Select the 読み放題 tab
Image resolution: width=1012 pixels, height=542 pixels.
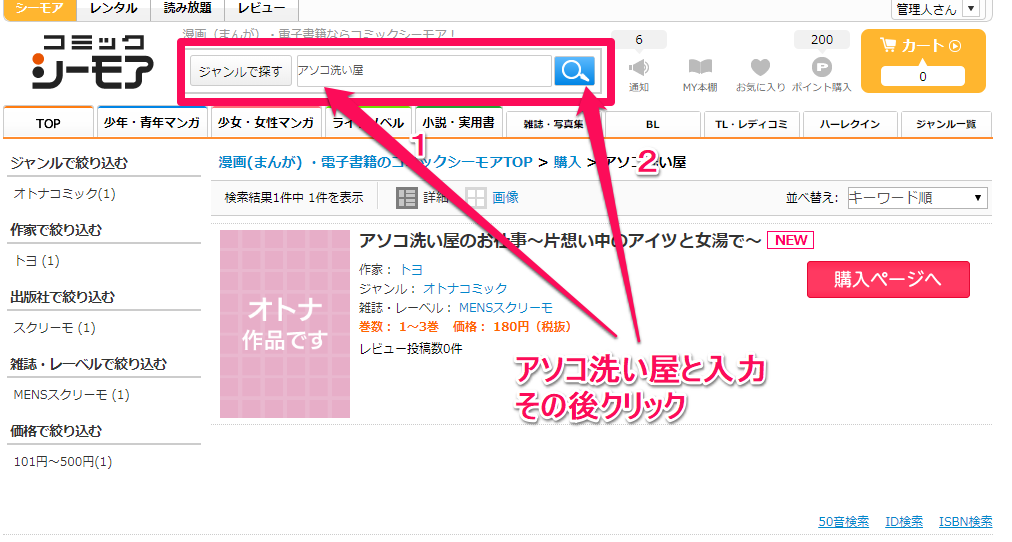tap(187, 9)
